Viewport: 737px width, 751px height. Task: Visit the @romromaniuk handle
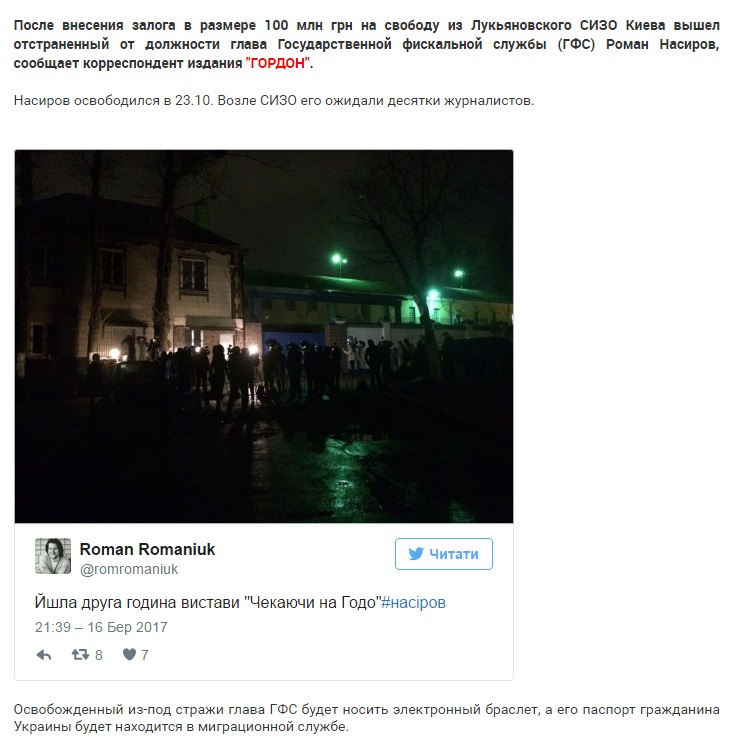(129, 569)
